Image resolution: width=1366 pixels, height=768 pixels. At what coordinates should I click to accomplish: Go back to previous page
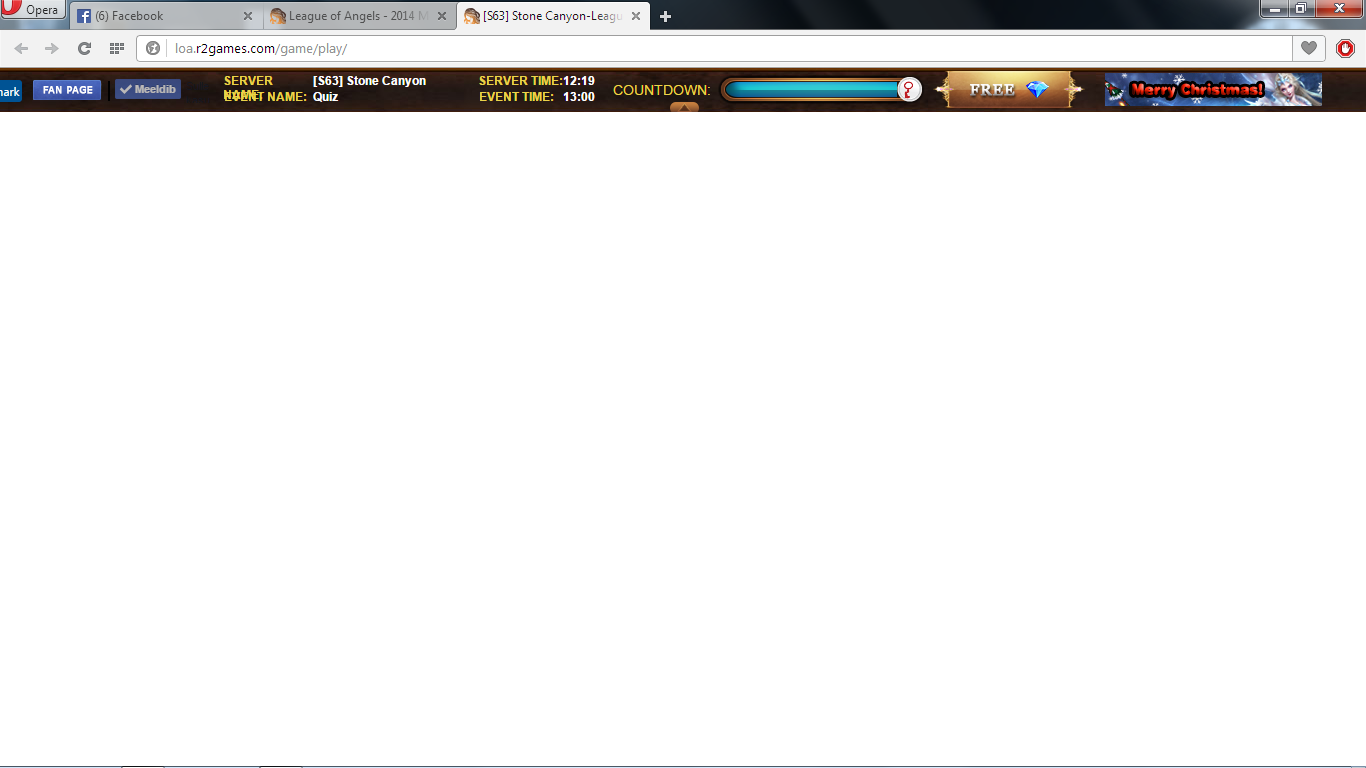click(x=21, y=48)
